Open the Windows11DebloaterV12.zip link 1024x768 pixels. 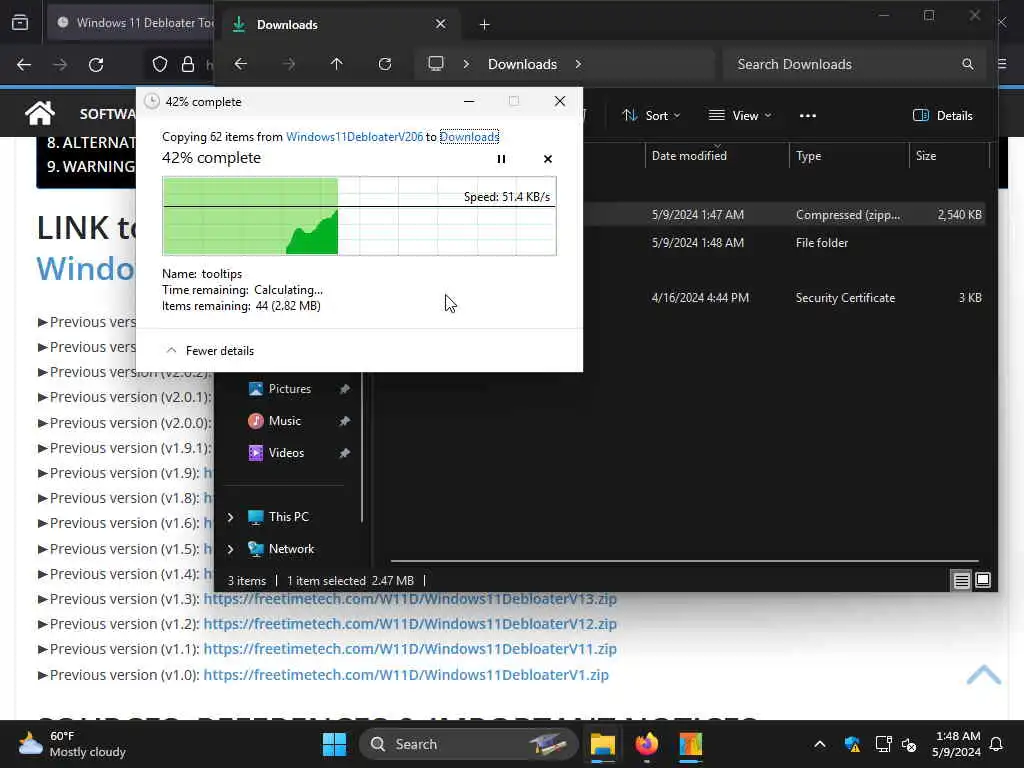(410, 624)
